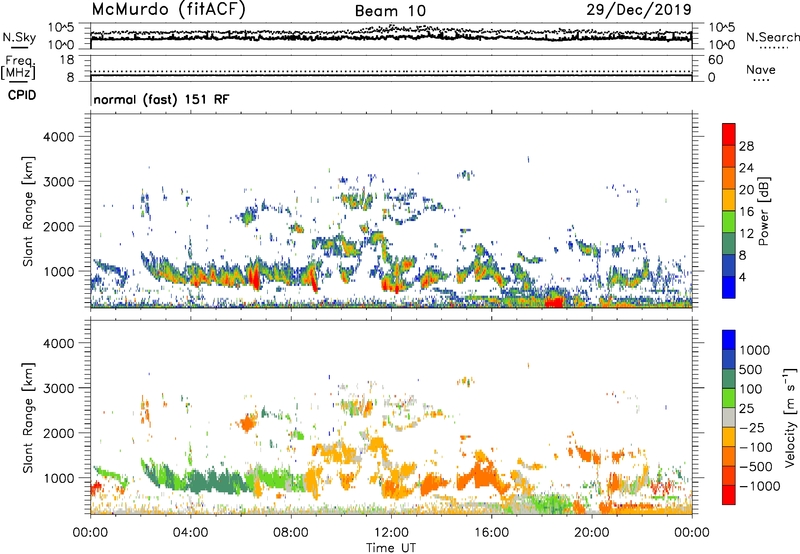Click the 4 value on power scale
The height and width of the screenshot is (554, 800).
[742, 277]
